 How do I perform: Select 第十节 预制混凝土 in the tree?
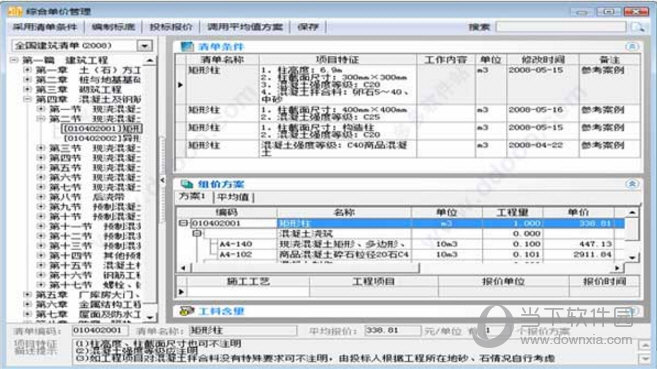point(95,217)
